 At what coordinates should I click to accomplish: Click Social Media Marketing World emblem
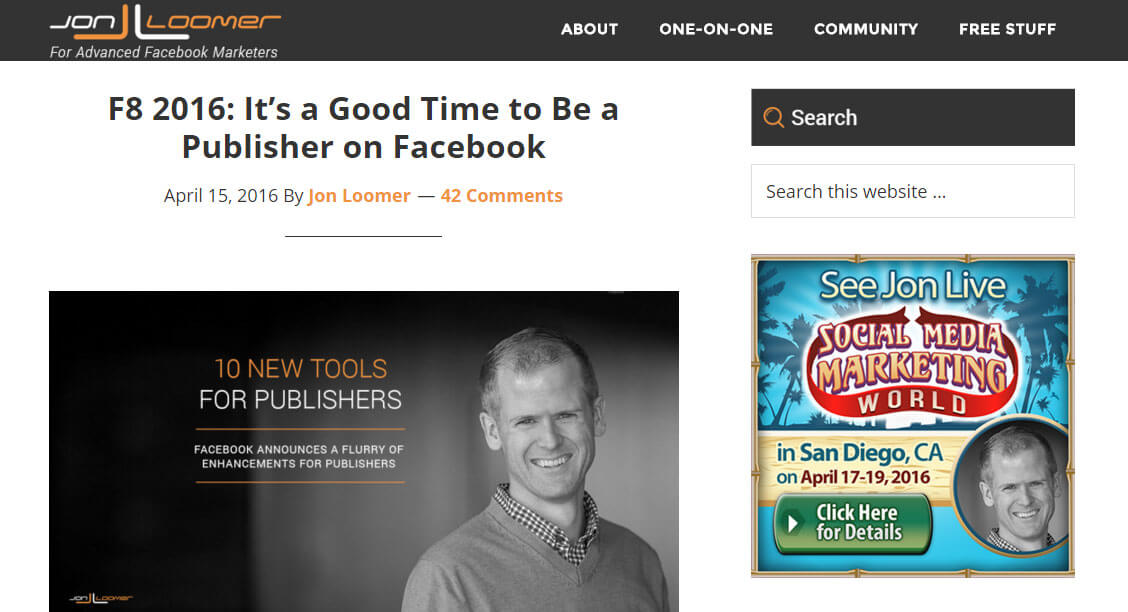[912, 364]
